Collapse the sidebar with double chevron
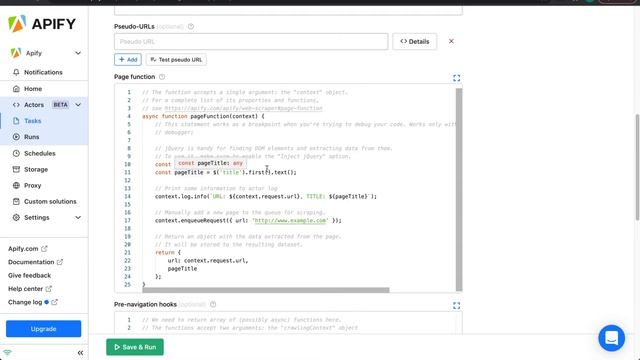640x360 pixels. click(80, 353)
